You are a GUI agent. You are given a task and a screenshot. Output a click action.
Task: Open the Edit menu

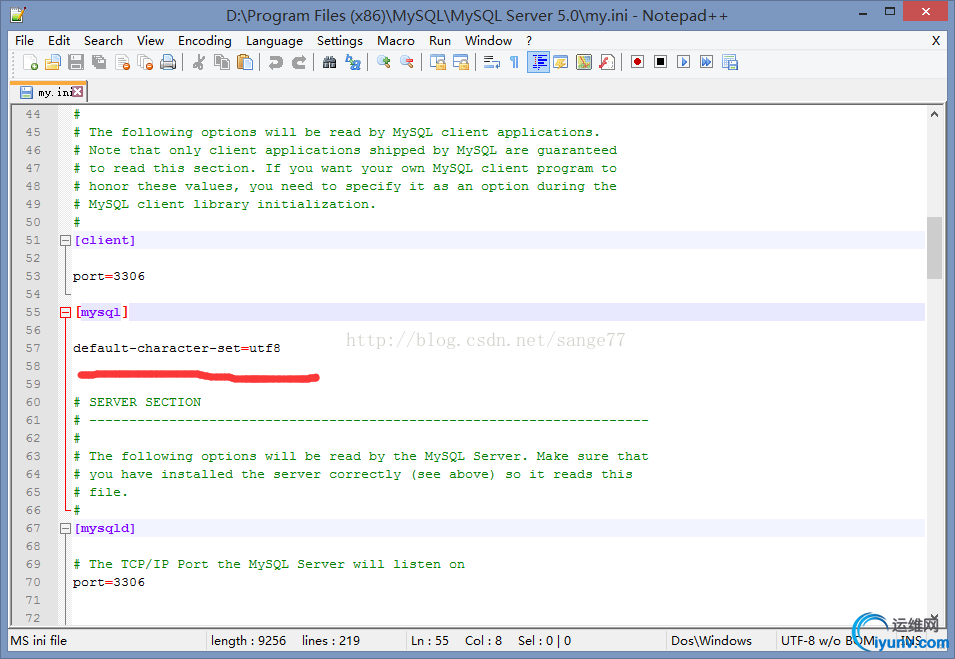(59, 41)
